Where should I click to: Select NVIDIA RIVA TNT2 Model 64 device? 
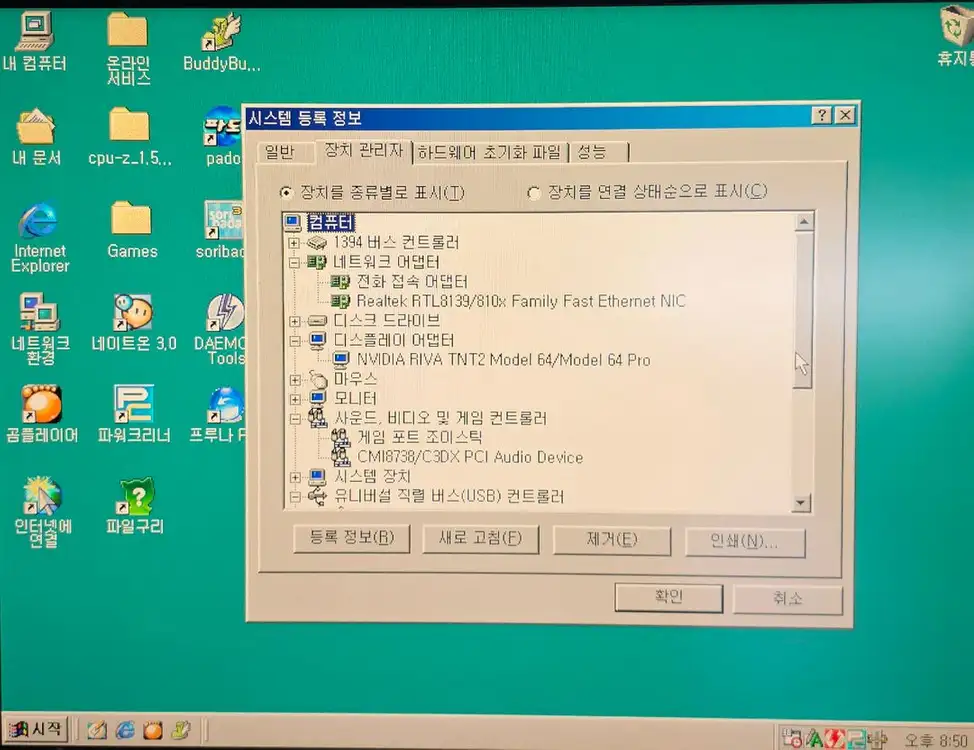coord(504,360)
